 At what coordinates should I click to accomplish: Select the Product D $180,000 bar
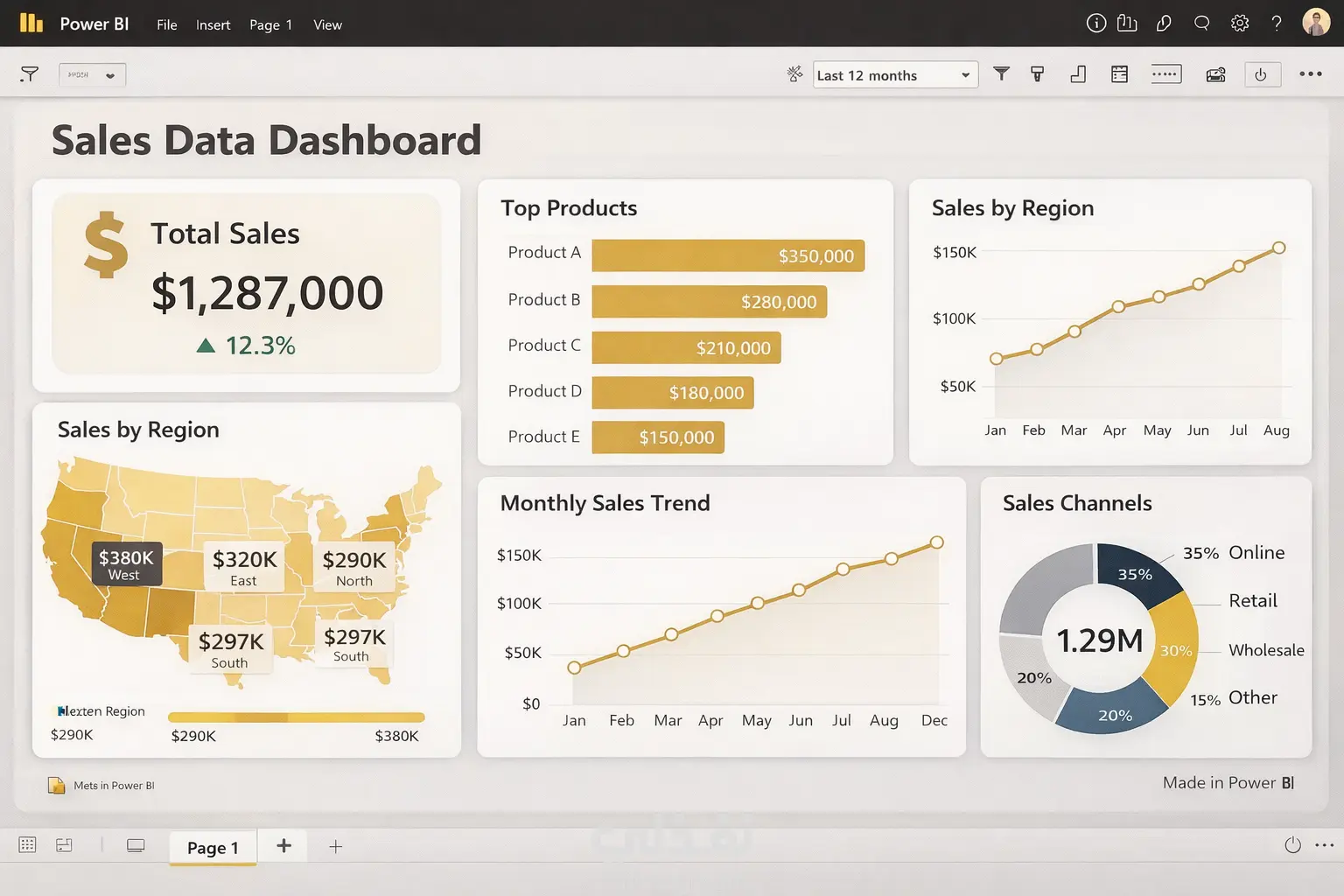(x=673, y=393)
